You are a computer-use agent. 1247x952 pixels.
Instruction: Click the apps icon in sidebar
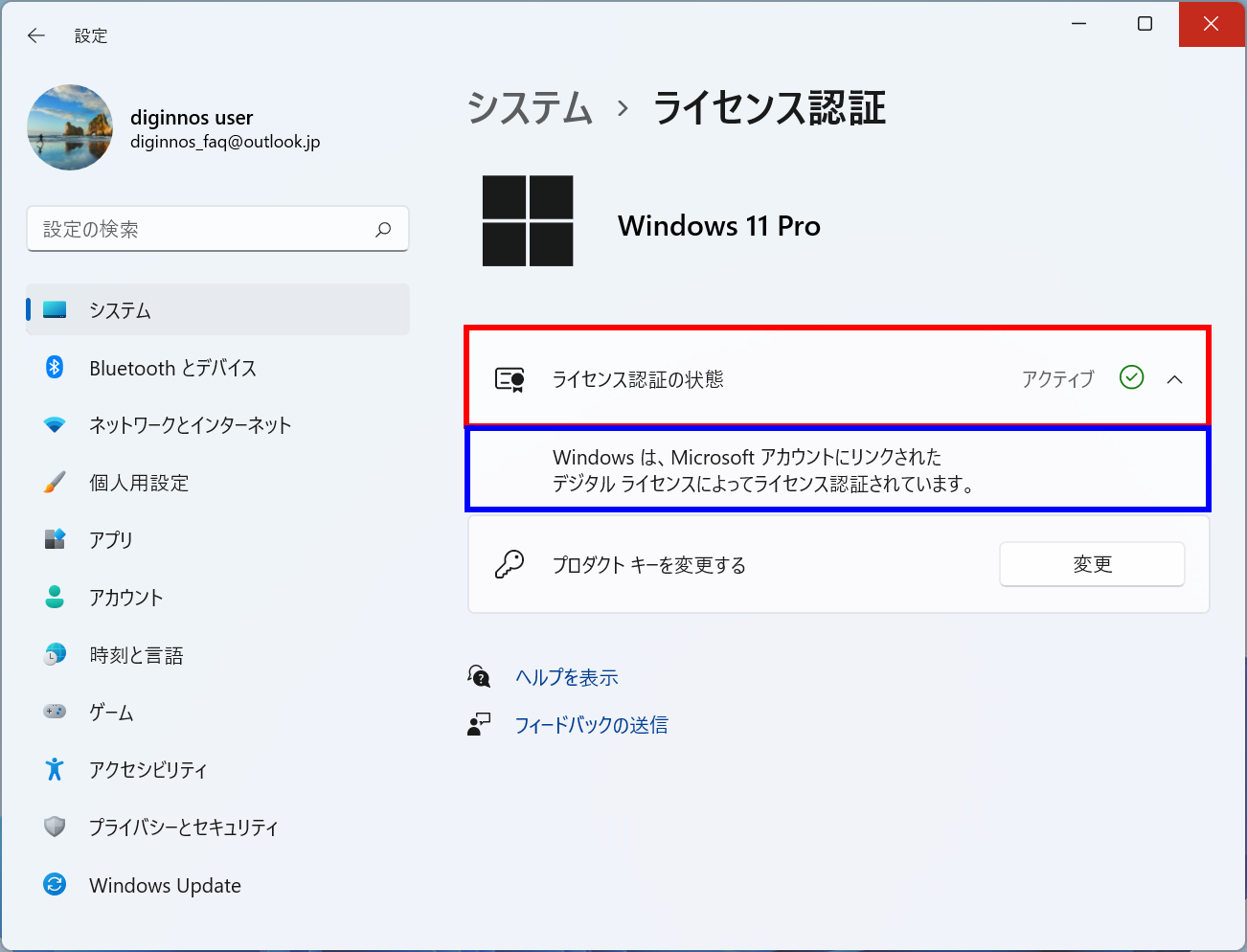(55, 539)
